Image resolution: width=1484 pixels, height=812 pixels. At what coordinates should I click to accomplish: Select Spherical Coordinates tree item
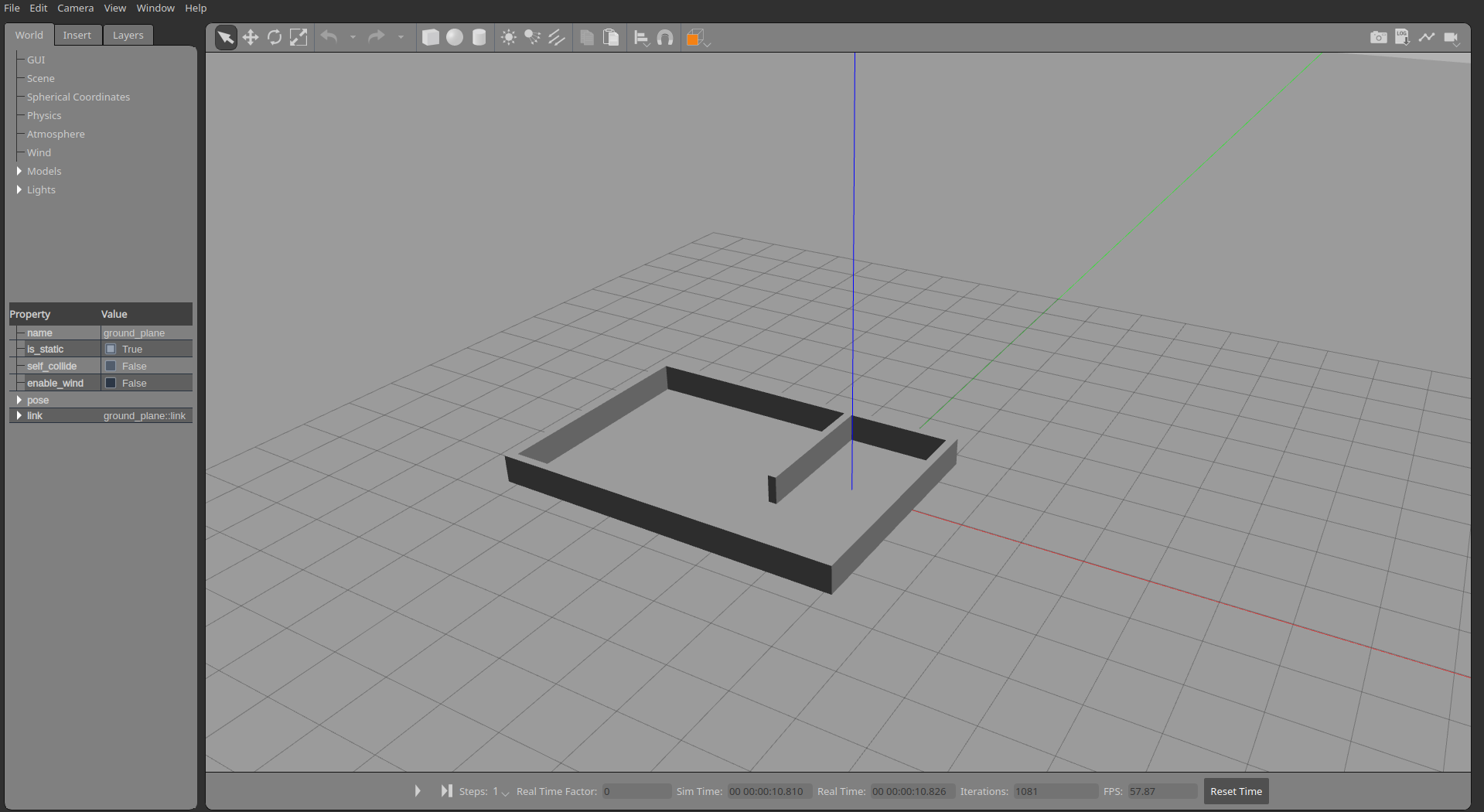coord(79,97)
